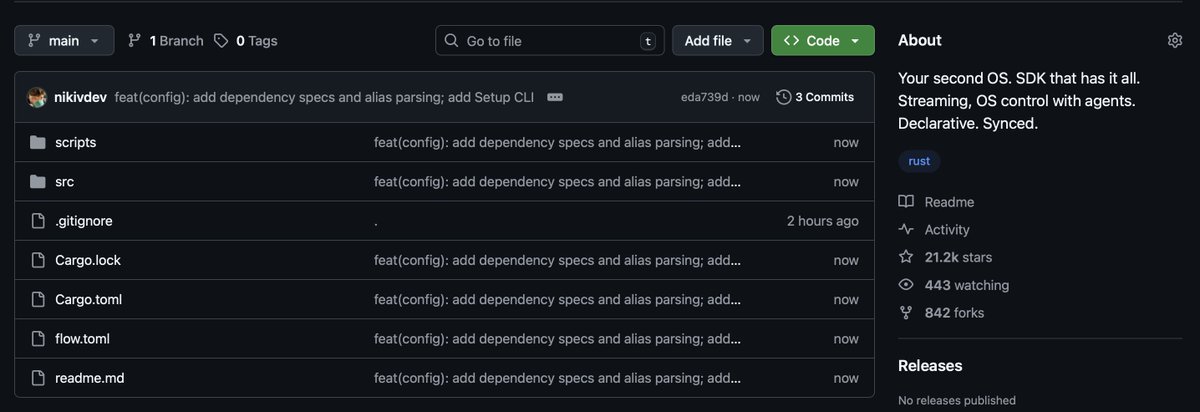Viewport: 1200px width, 412px height.
Task: Click 'No releases published' text
Action: [957, 400]
